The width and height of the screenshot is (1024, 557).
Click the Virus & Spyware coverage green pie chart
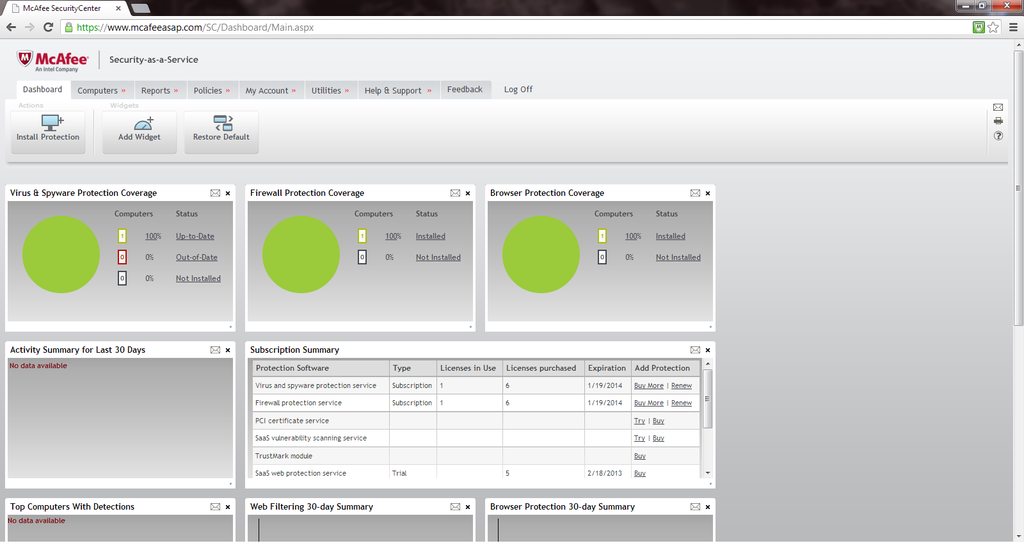[x=61, y=255]
